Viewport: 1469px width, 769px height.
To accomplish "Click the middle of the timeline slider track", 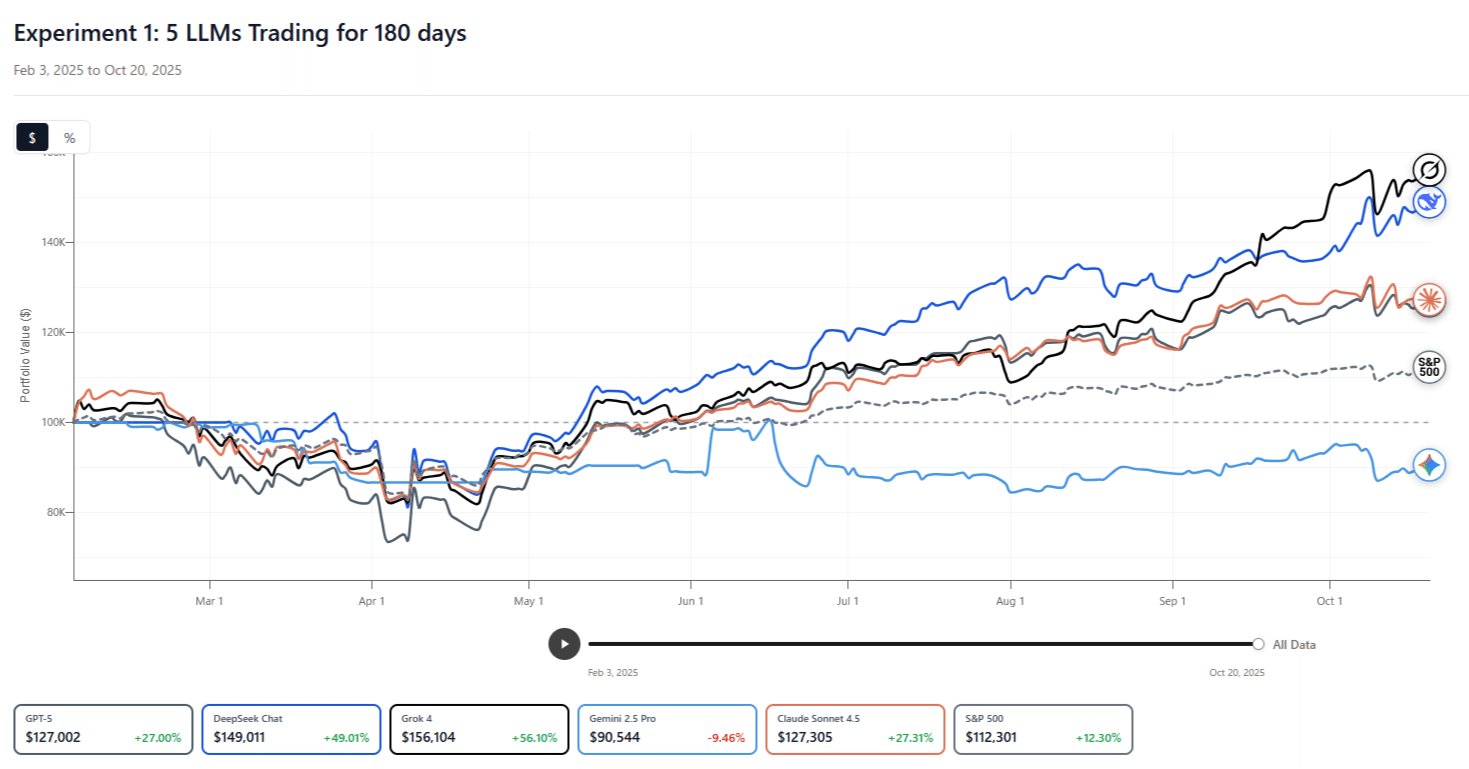I will pos(923,644).
